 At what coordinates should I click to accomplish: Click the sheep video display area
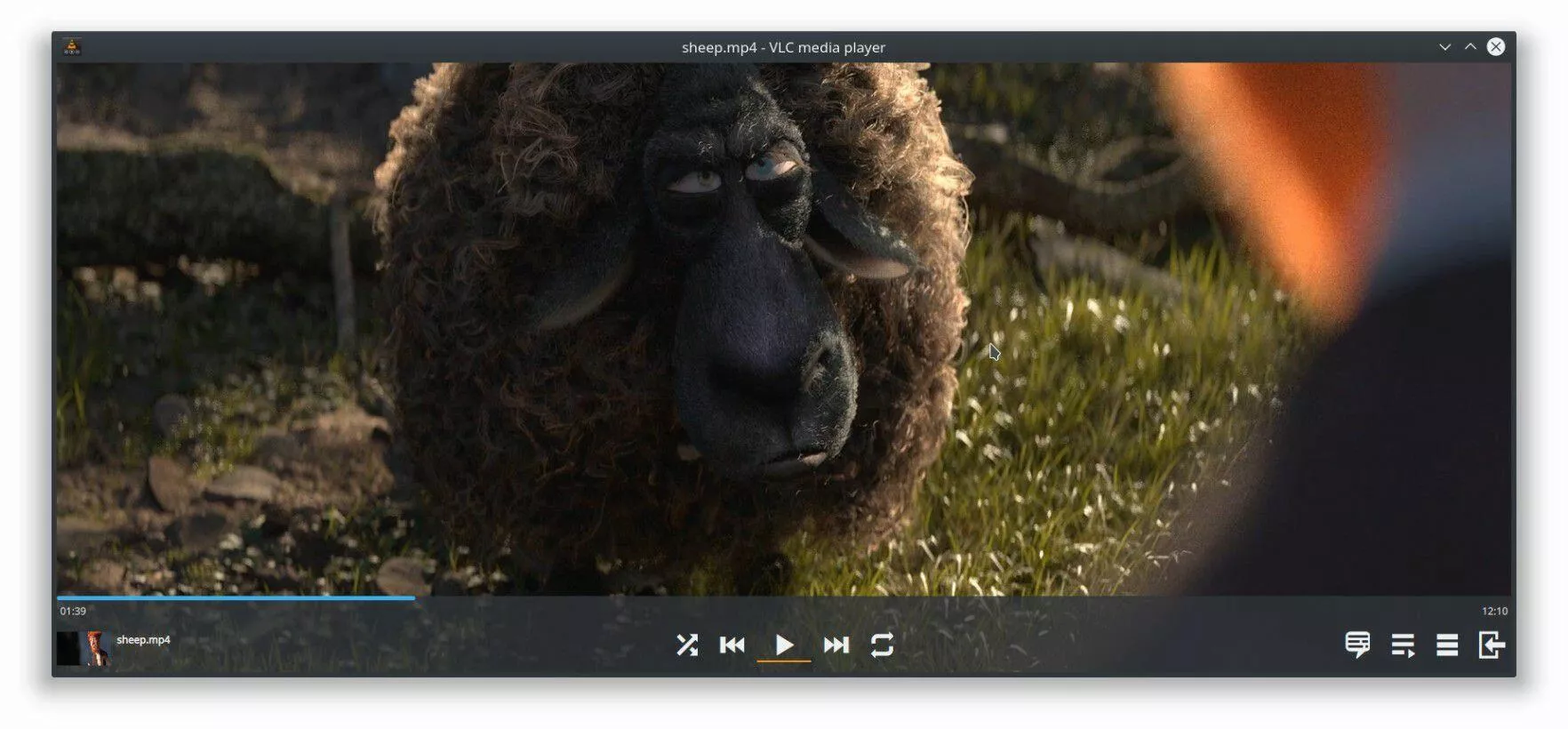click(783, 329)
